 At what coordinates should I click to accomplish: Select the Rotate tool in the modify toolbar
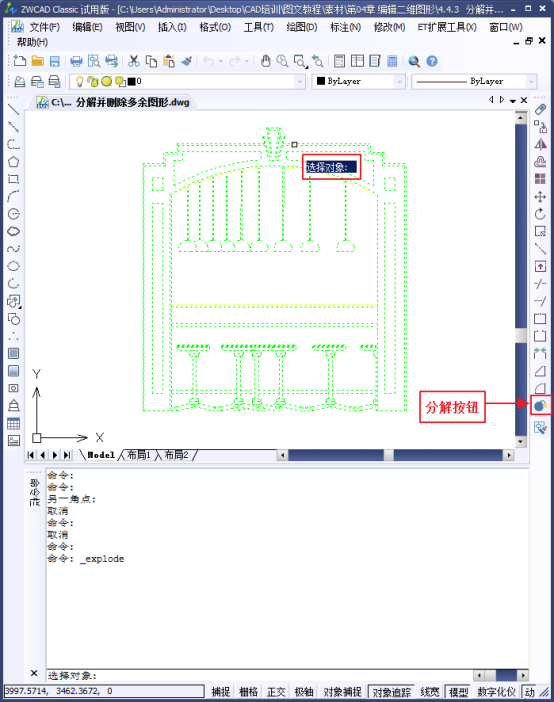pyautogui.click(x=540, y=214)
